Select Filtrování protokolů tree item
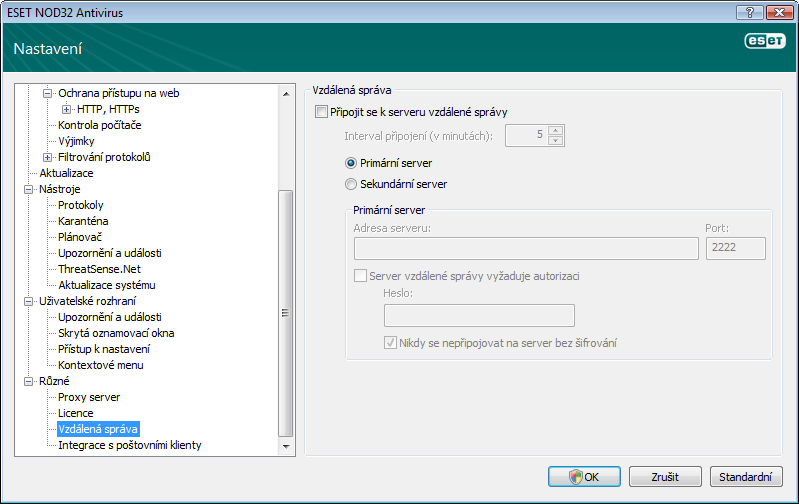Viewport: 799px width, 504px height. coord(104,157)
